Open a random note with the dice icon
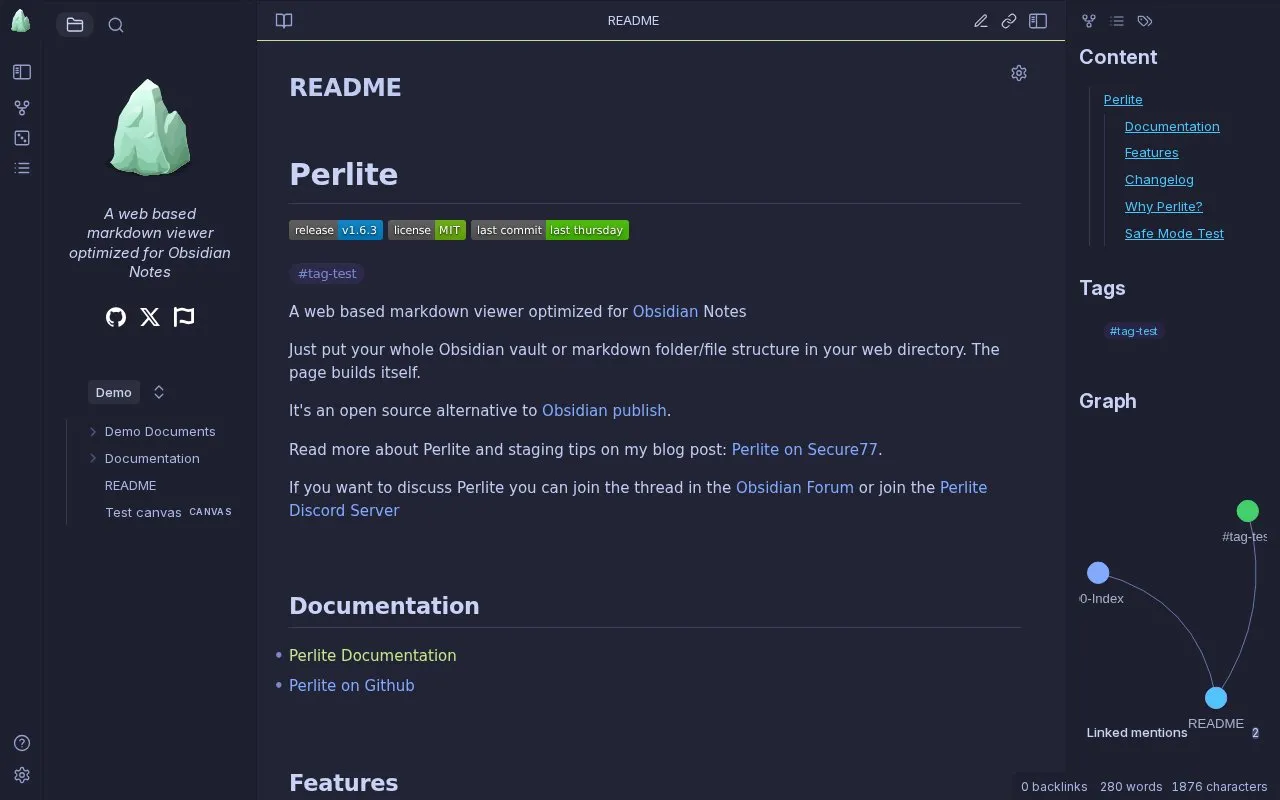The image size is (1280, 800). [x=22, y=138]
